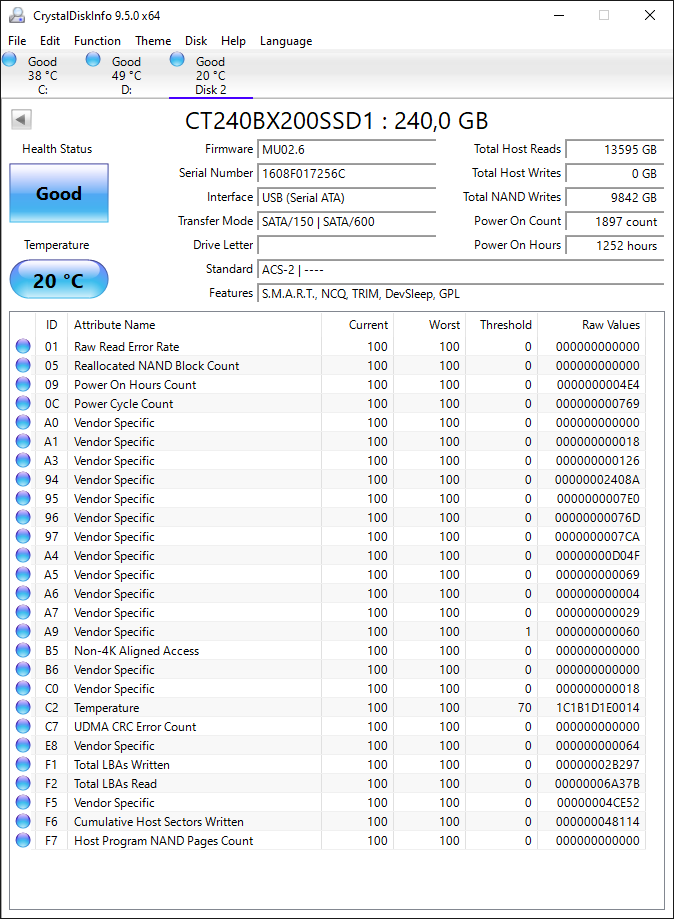This screenshot has width=674, height=919.
Task: Select the Disk 2 status orb
Action: [x=177, y=59]
